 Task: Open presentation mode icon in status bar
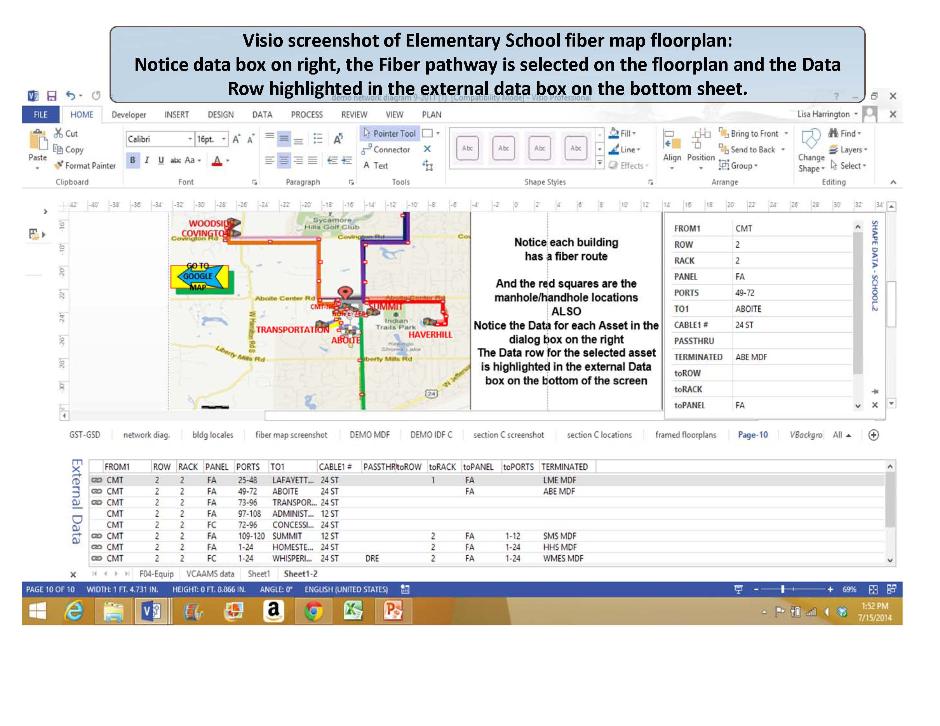coord(739,589)
